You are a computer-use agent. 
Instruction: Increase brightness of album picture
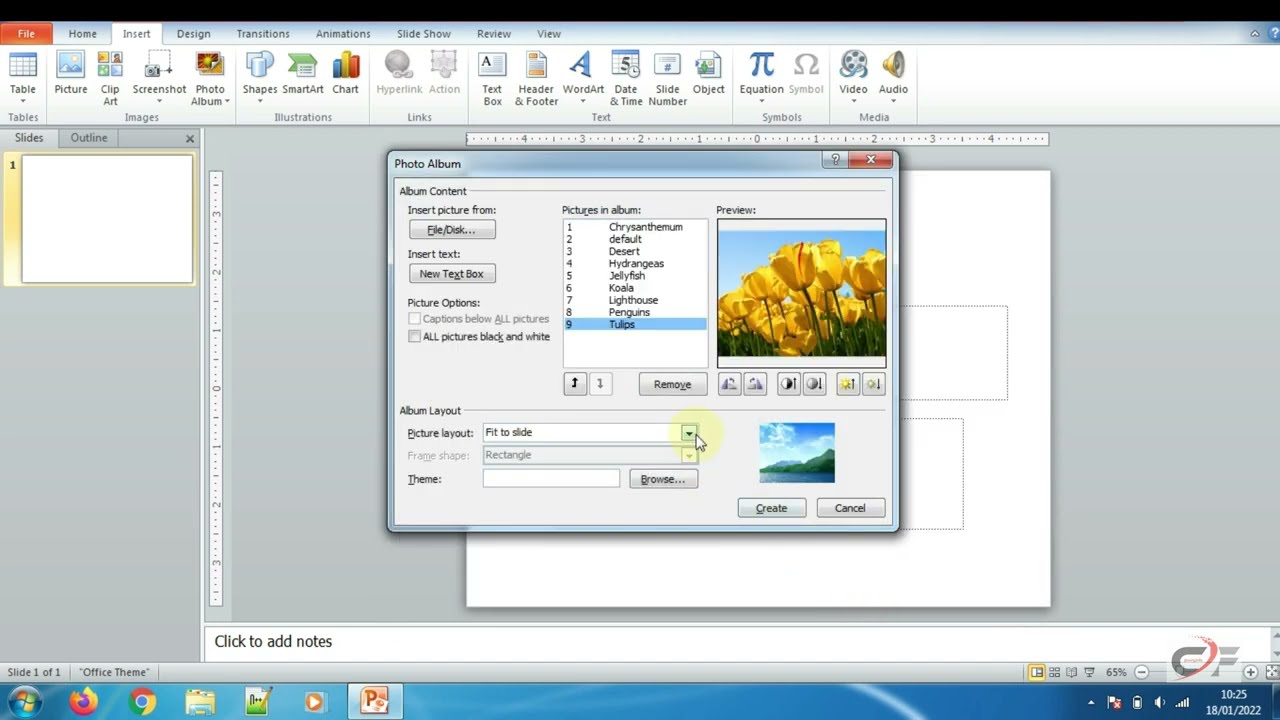tap(848, 384)
